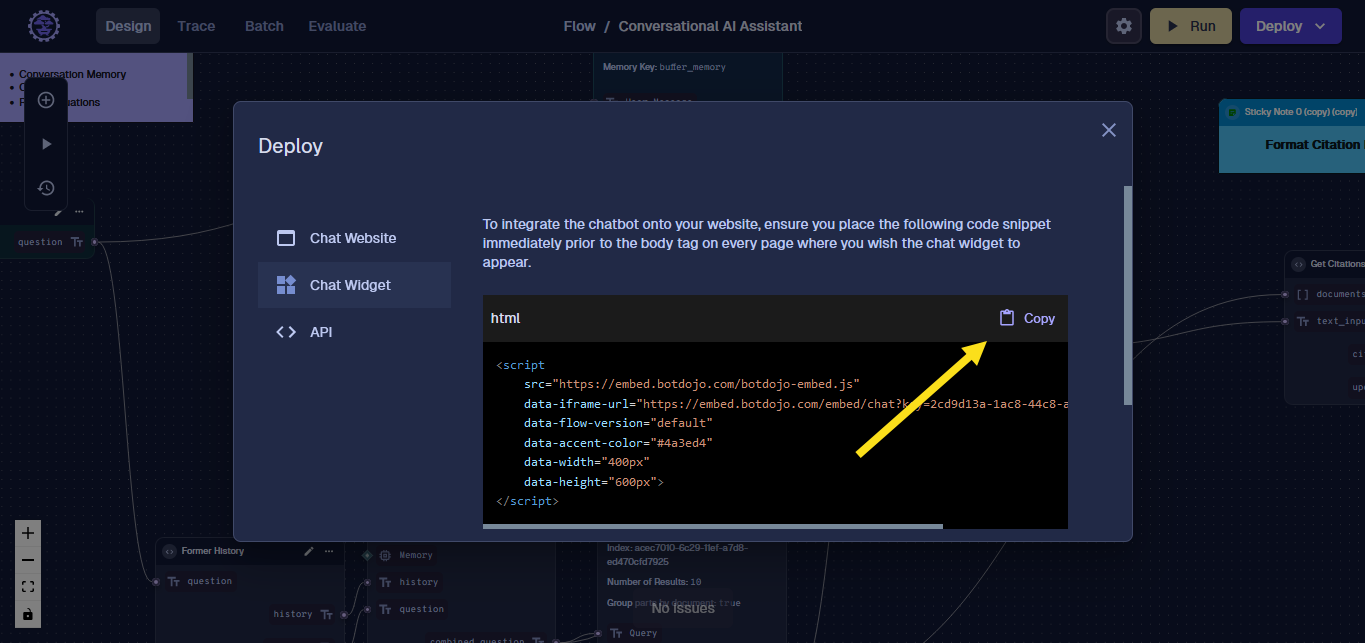Click the code icon of Former History node

tap(170, 551)
